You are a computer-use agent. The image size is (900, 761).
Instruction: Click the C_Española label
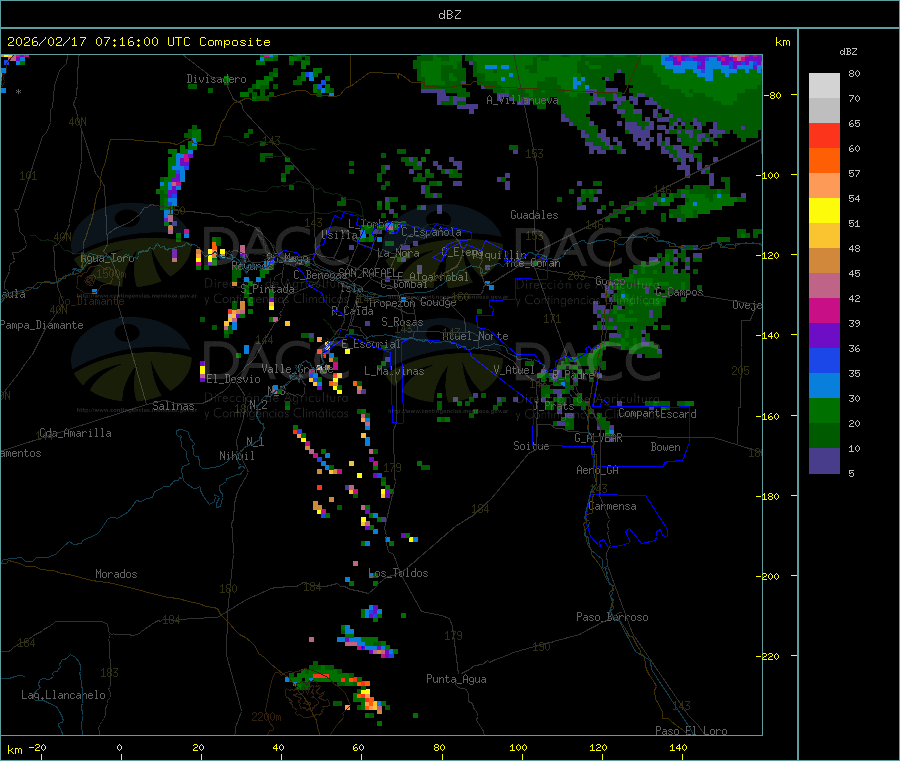click(431, 232)
